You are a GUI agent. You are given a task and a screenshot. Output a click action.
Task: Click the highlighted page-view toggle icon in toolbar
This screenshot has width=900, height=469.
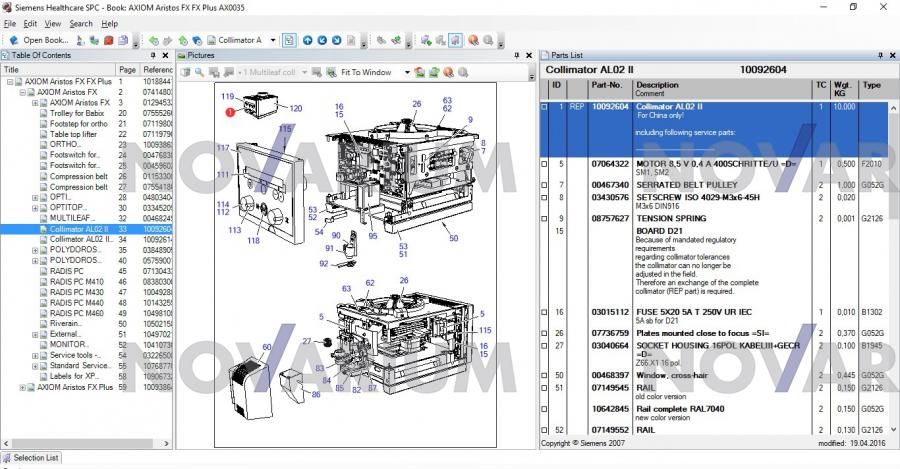tap(289, 40)
